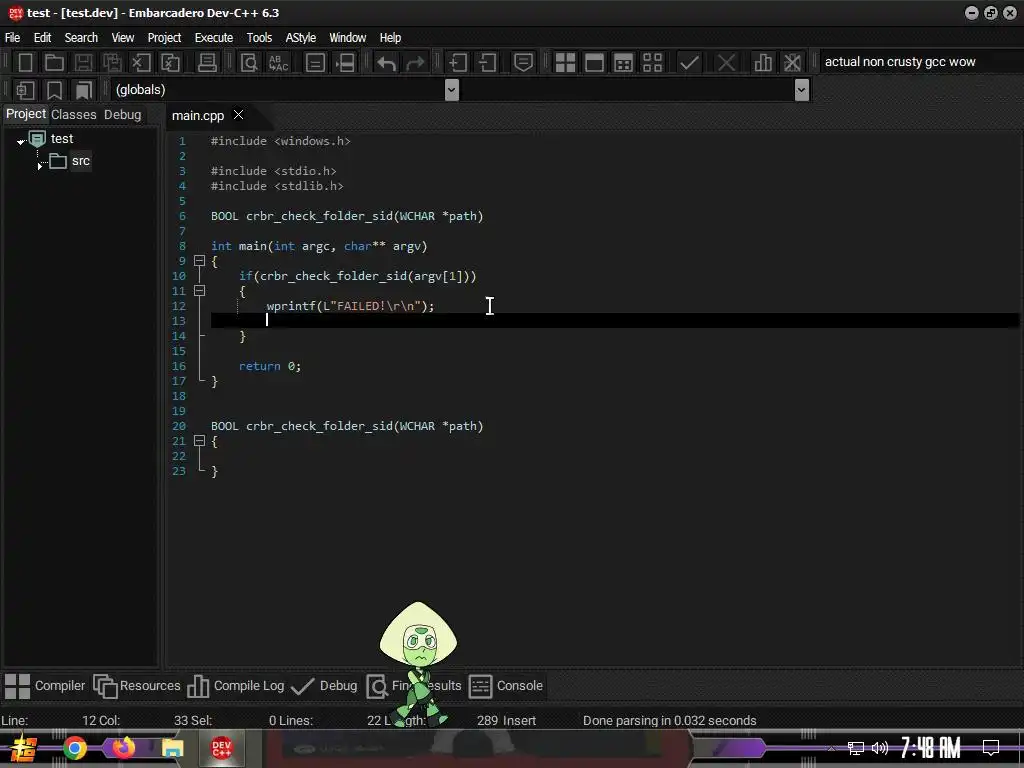Open the View menu
The image size is (1024, 768).
[123, 38]
